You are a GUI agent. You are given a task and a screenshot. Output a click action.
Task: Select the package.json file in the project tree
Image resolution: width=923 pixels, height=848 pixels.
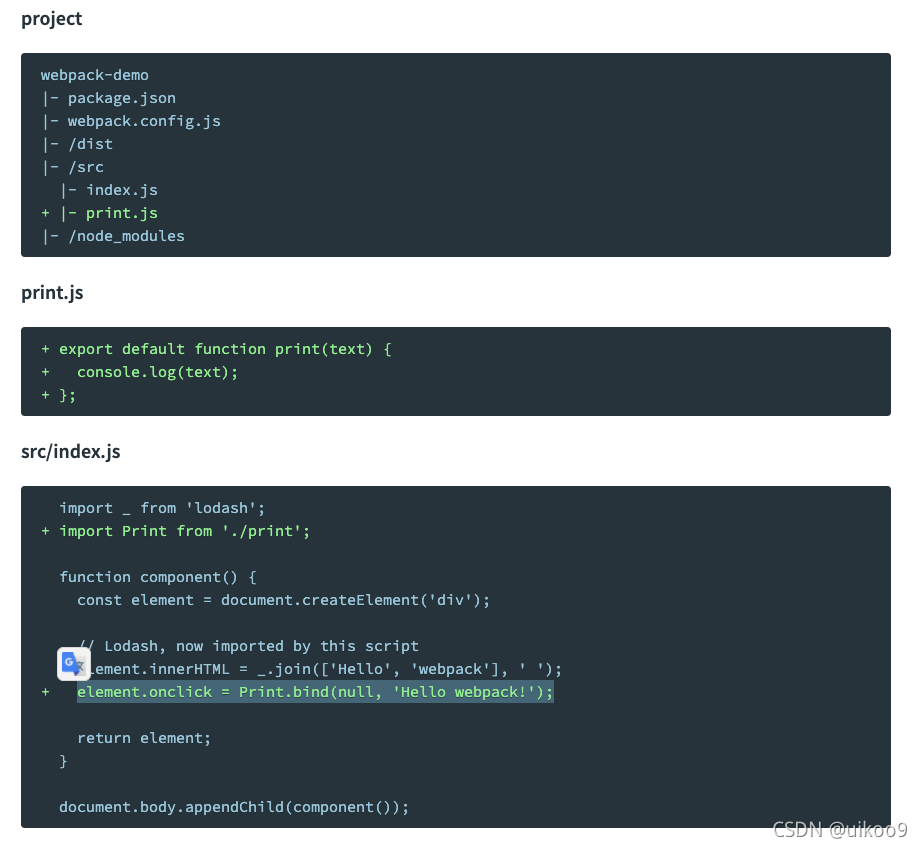[x=121, y=98]
